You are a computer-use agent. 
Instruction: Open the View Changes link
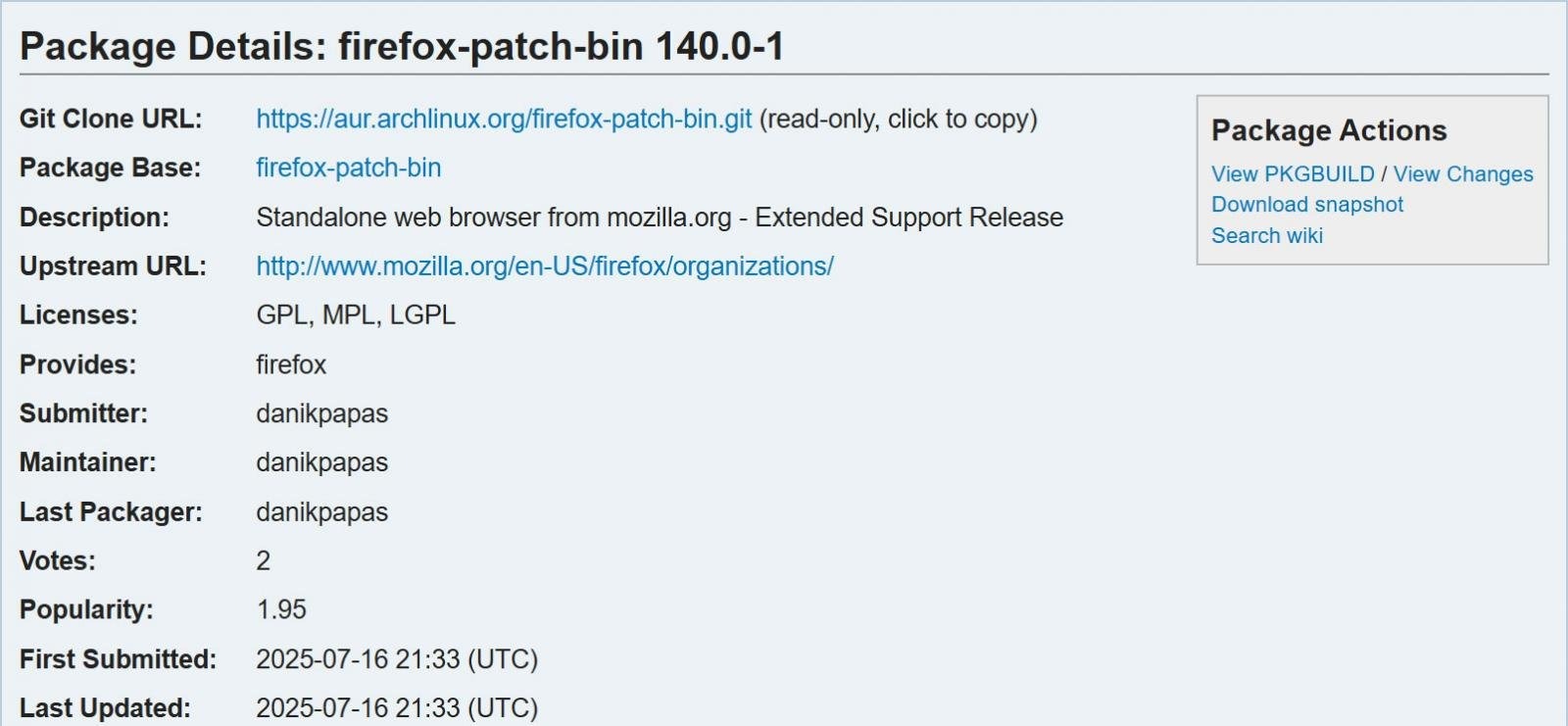[1463, 174]
